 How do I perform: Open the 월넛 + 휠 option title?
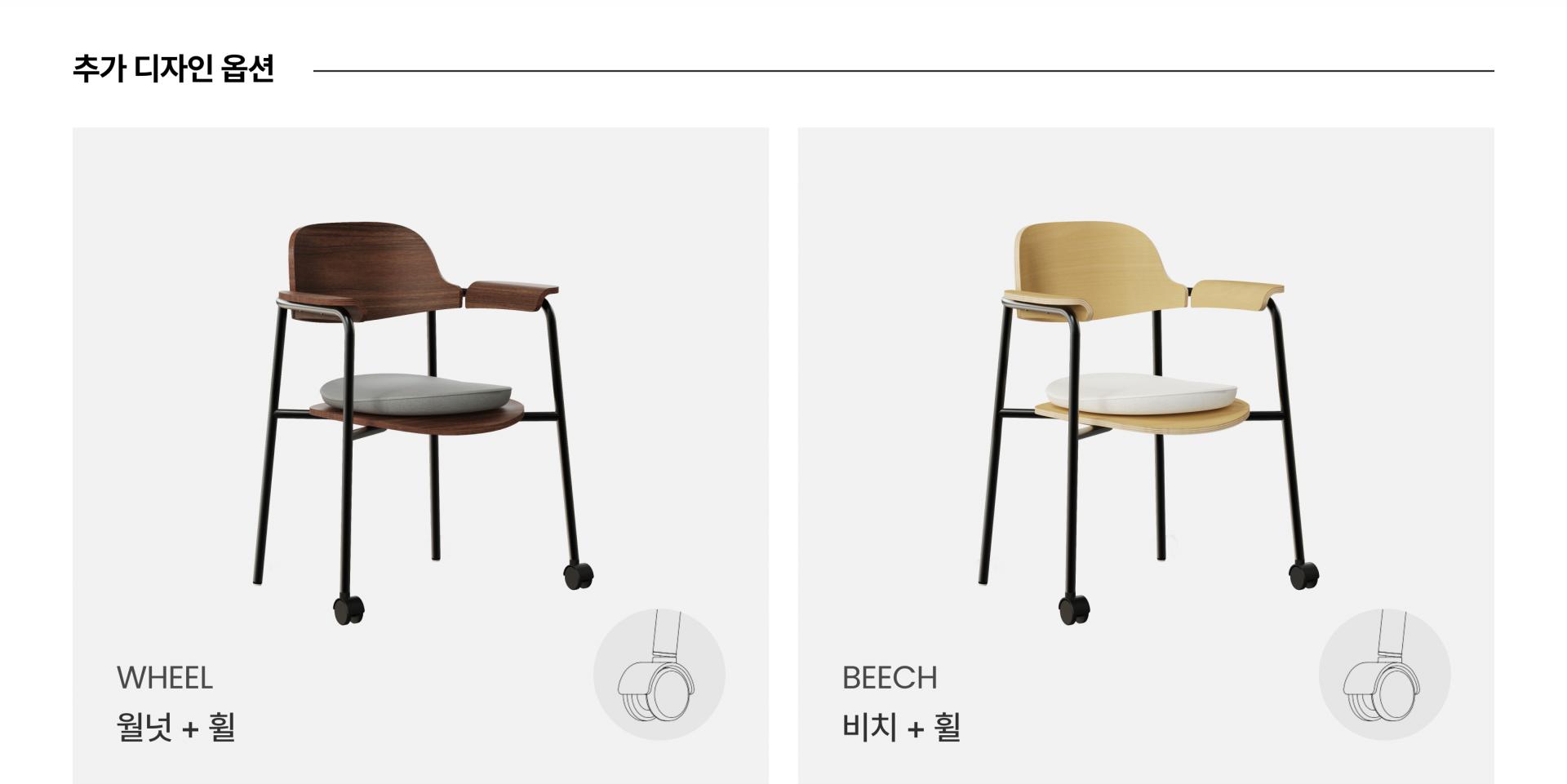point(175,727)
